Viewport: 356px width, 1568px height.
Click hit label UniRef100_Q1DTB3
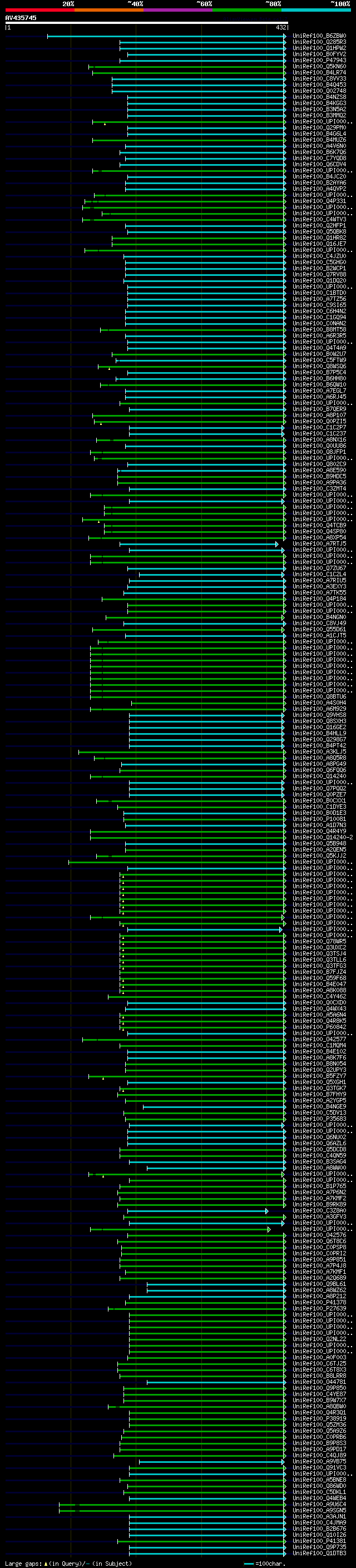tap(319, 1554)
